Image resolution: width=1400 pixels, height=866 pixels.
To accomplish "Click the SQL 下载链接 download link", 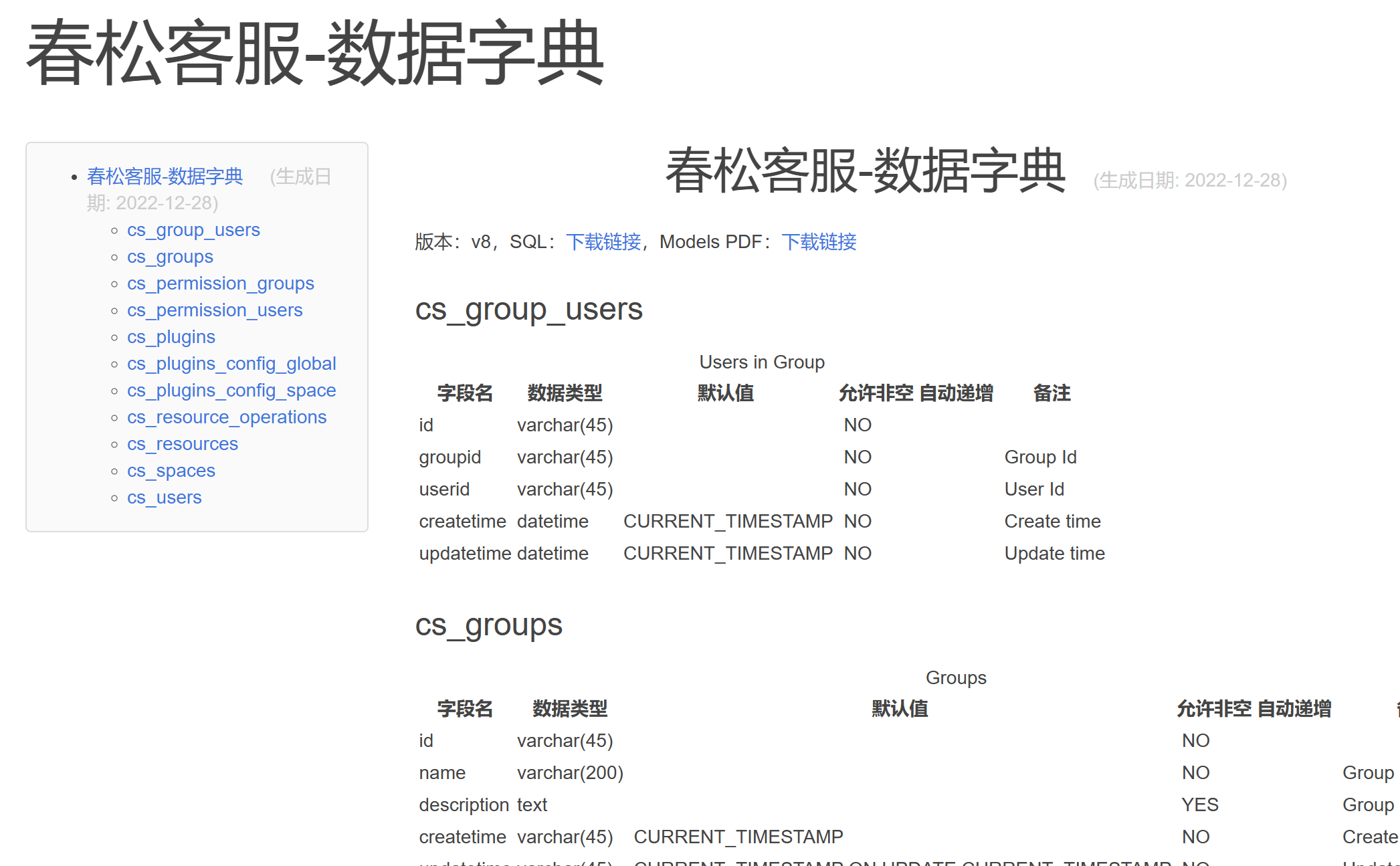I will coord(603,242).
